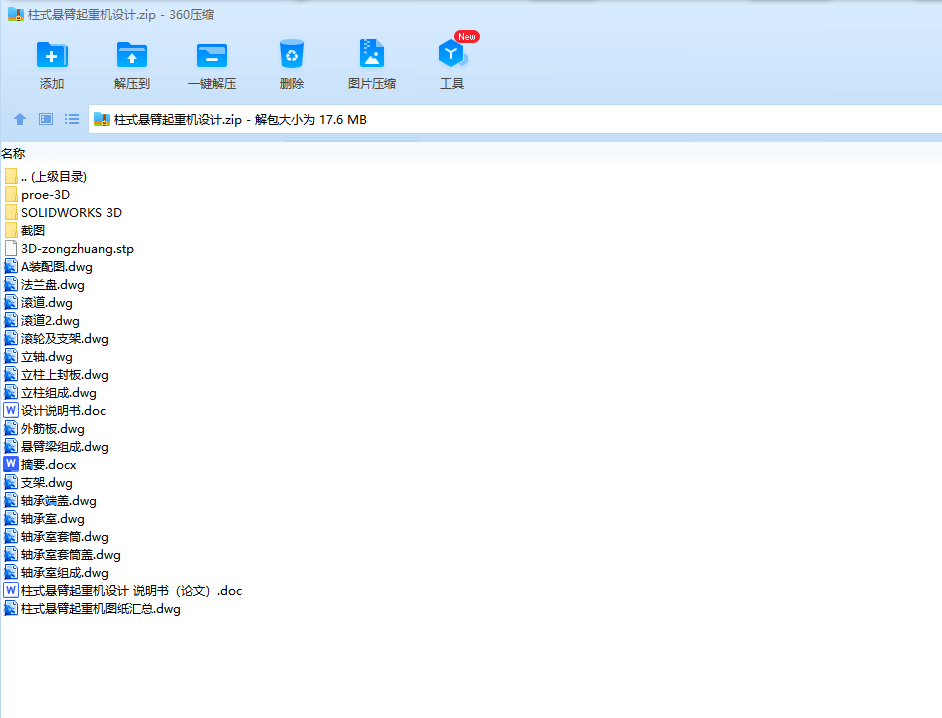Click the Word icon beside 设计说明书.doc

point(11,410)
